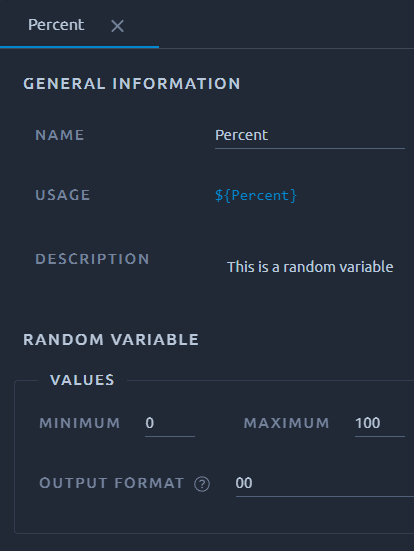Edit the random variable description text
Image resolution: width=414 pixels, height=551 pixels.
pos(310,267)
